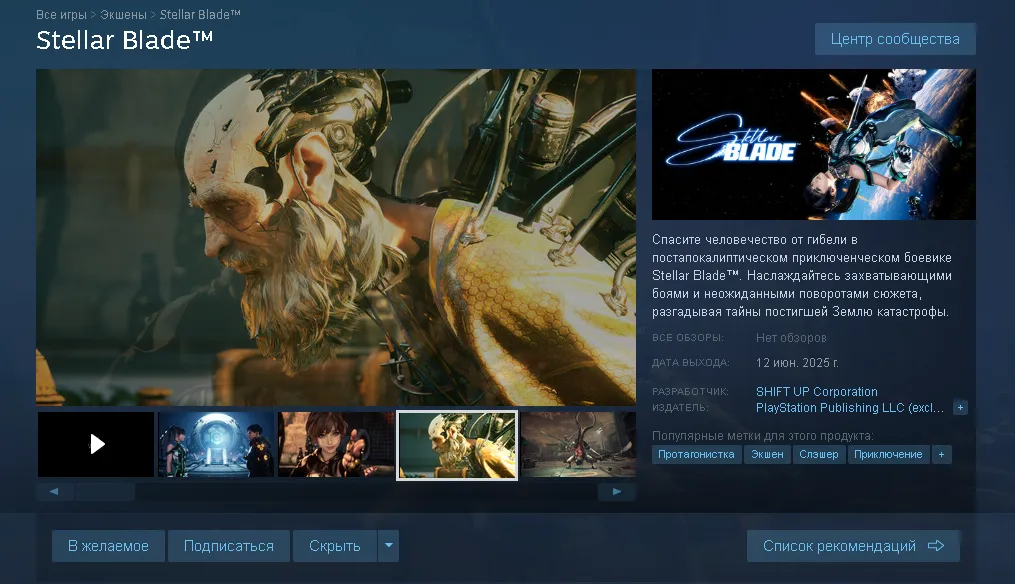
Task: Click the thumbnail strip scrollbar handle
Action: [105, 491]
